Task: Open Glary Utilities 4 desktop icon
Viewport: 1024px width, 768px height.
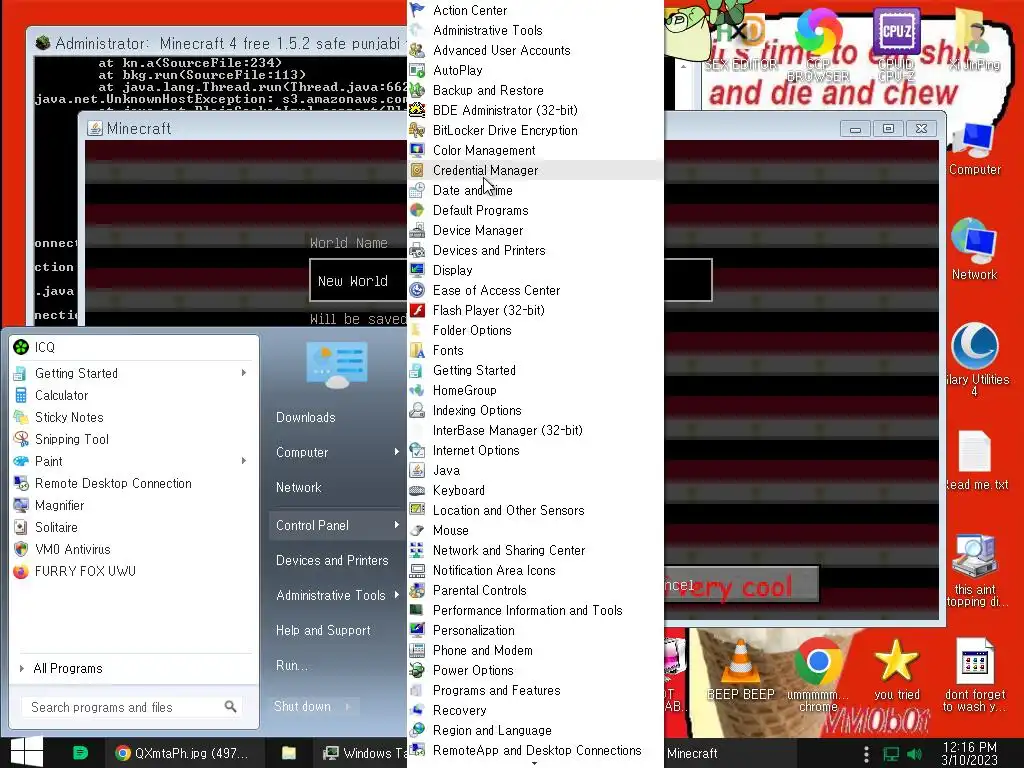Action: (974, 359)
